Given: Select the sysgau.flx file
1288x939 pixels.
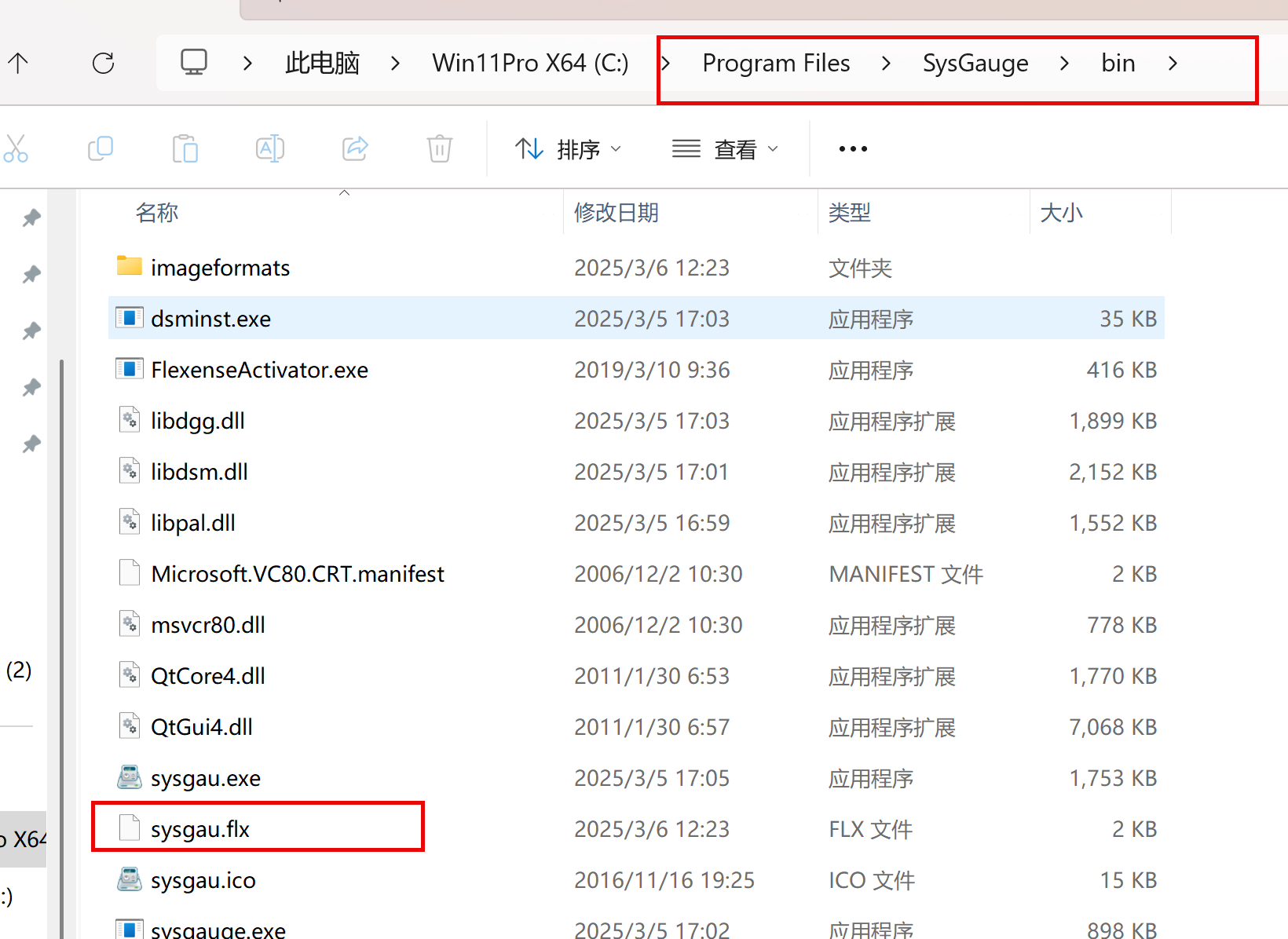Looking at the screenshot, I should pyautogui.click(x=200, y=829).
